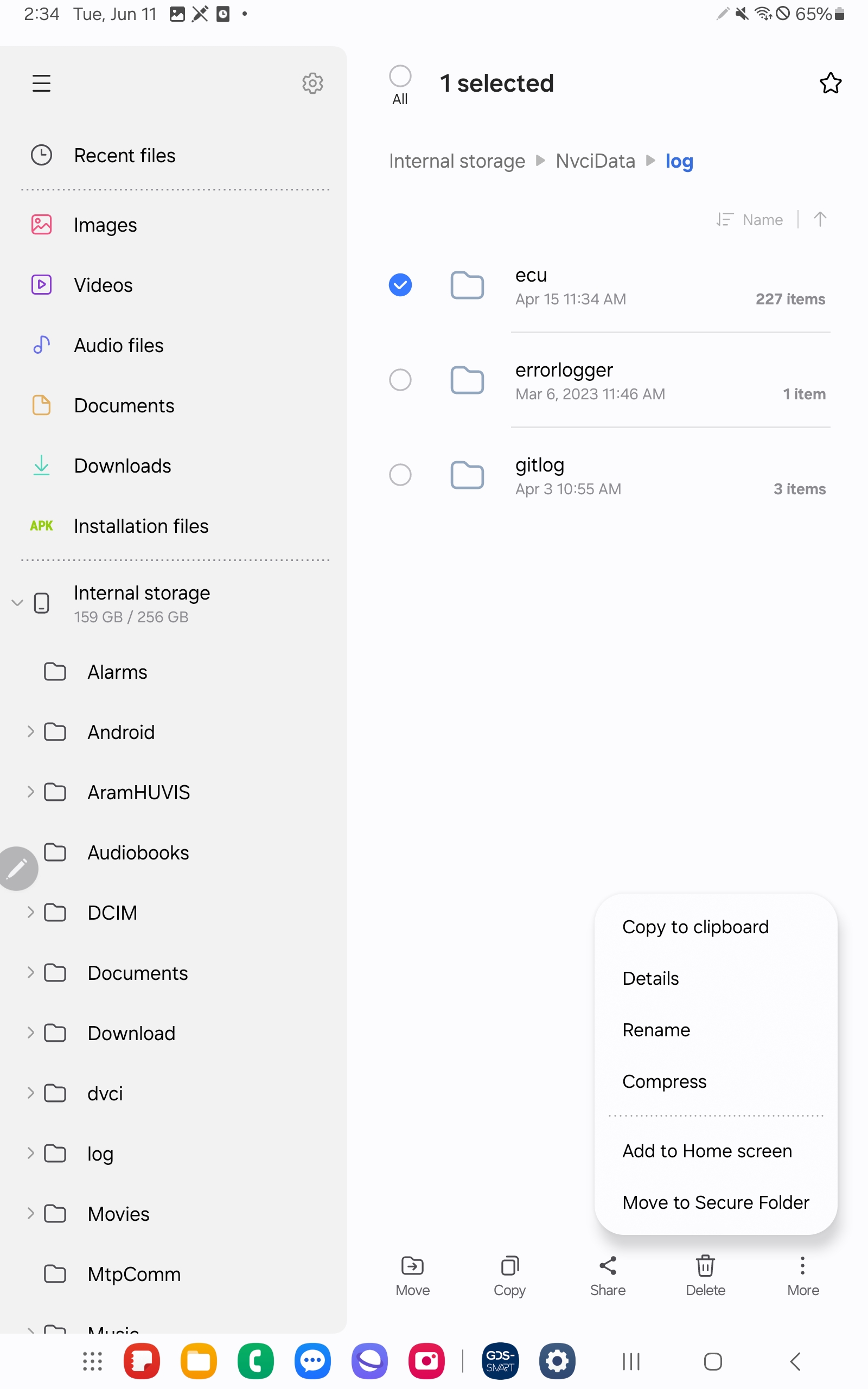Collapse the Internal storage tree
The image size is (868, 1389).
coord(17,603)
